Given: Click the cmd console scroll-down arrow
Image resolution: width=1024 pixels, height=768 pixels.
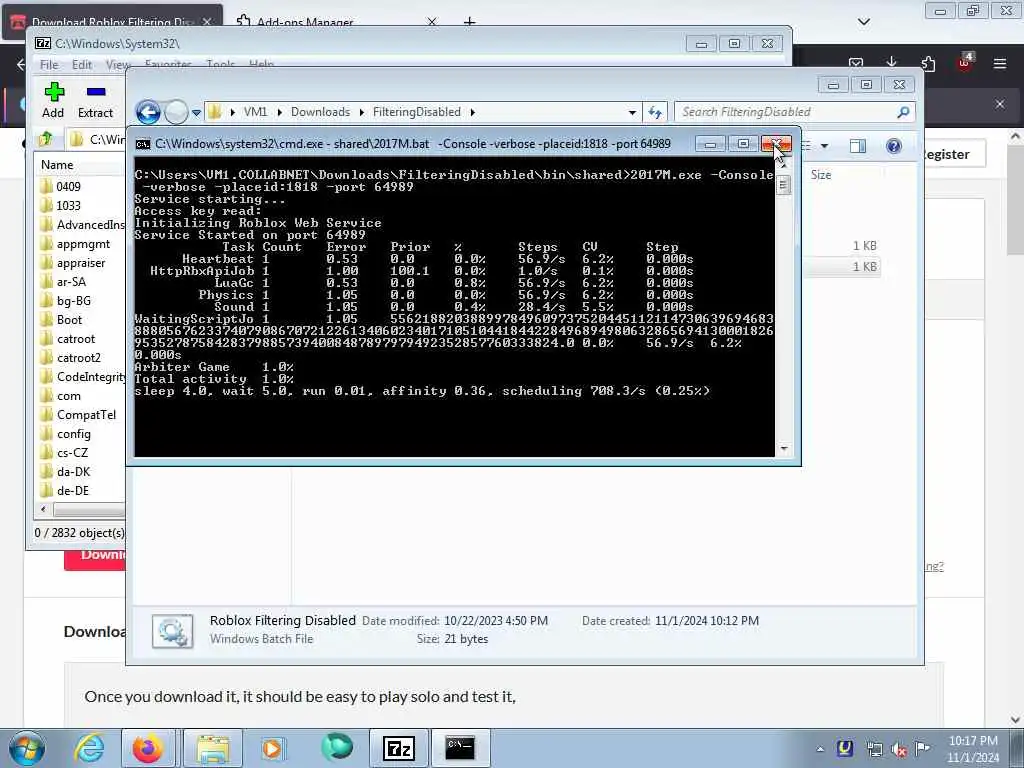Looking at the screenshot, I should click(783, 449).
